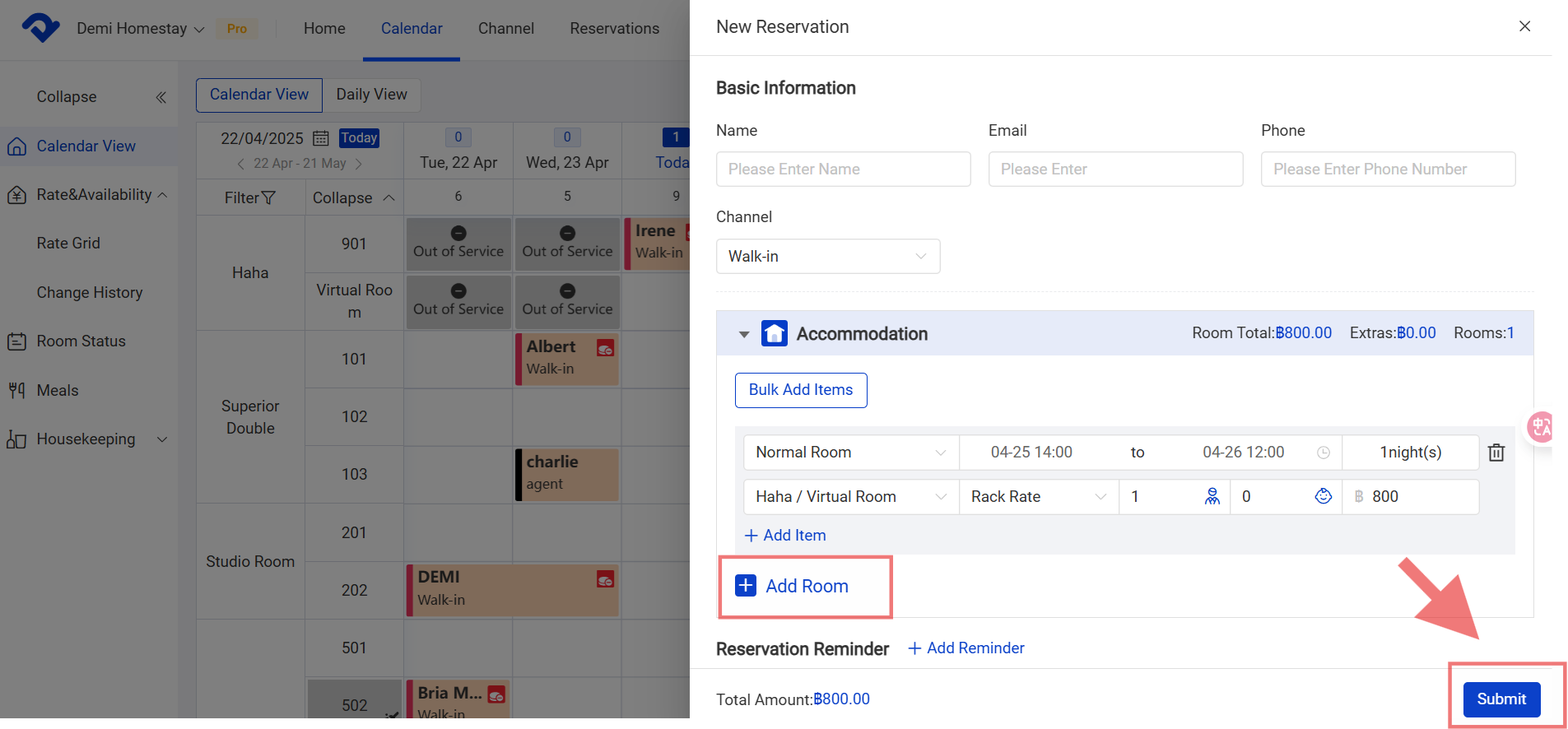This screenshot has width=1568, height=729.
Task: Click the Filter funnel icon
Action: (x=268, y=198)
